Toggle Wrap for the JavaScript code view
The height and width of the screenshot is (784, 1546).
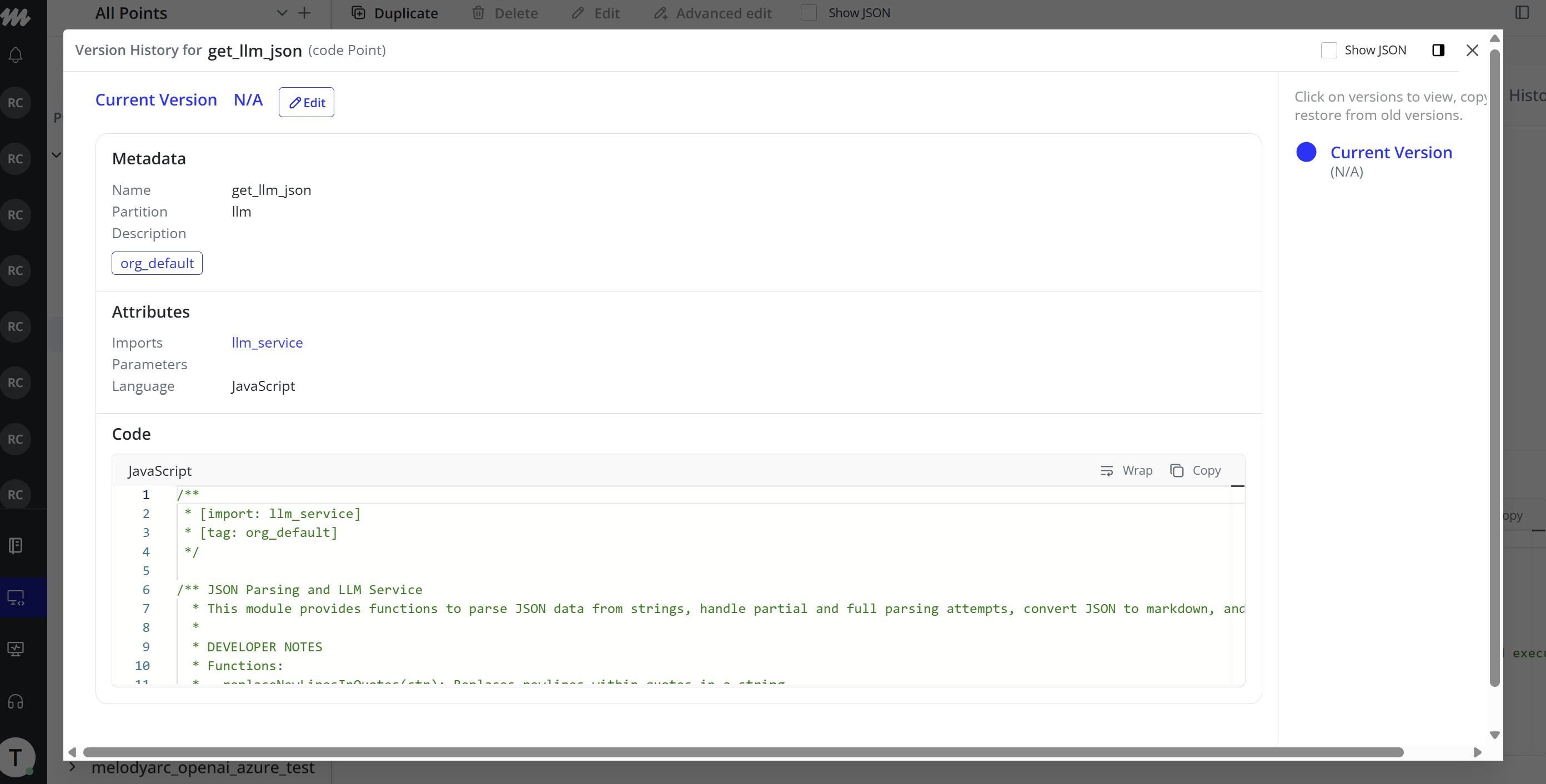point(1128,471)
